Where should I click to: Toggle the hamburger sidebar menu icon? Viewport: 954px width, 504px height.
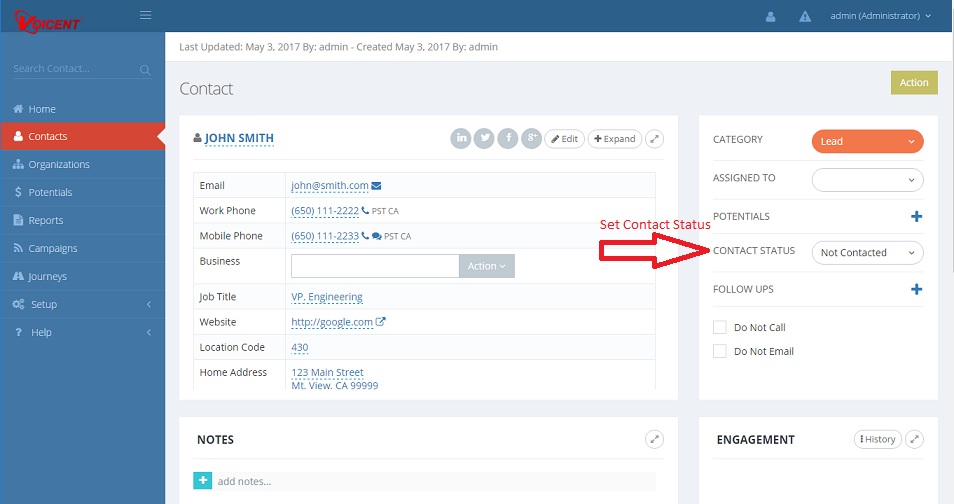click(x=146, y=15)
